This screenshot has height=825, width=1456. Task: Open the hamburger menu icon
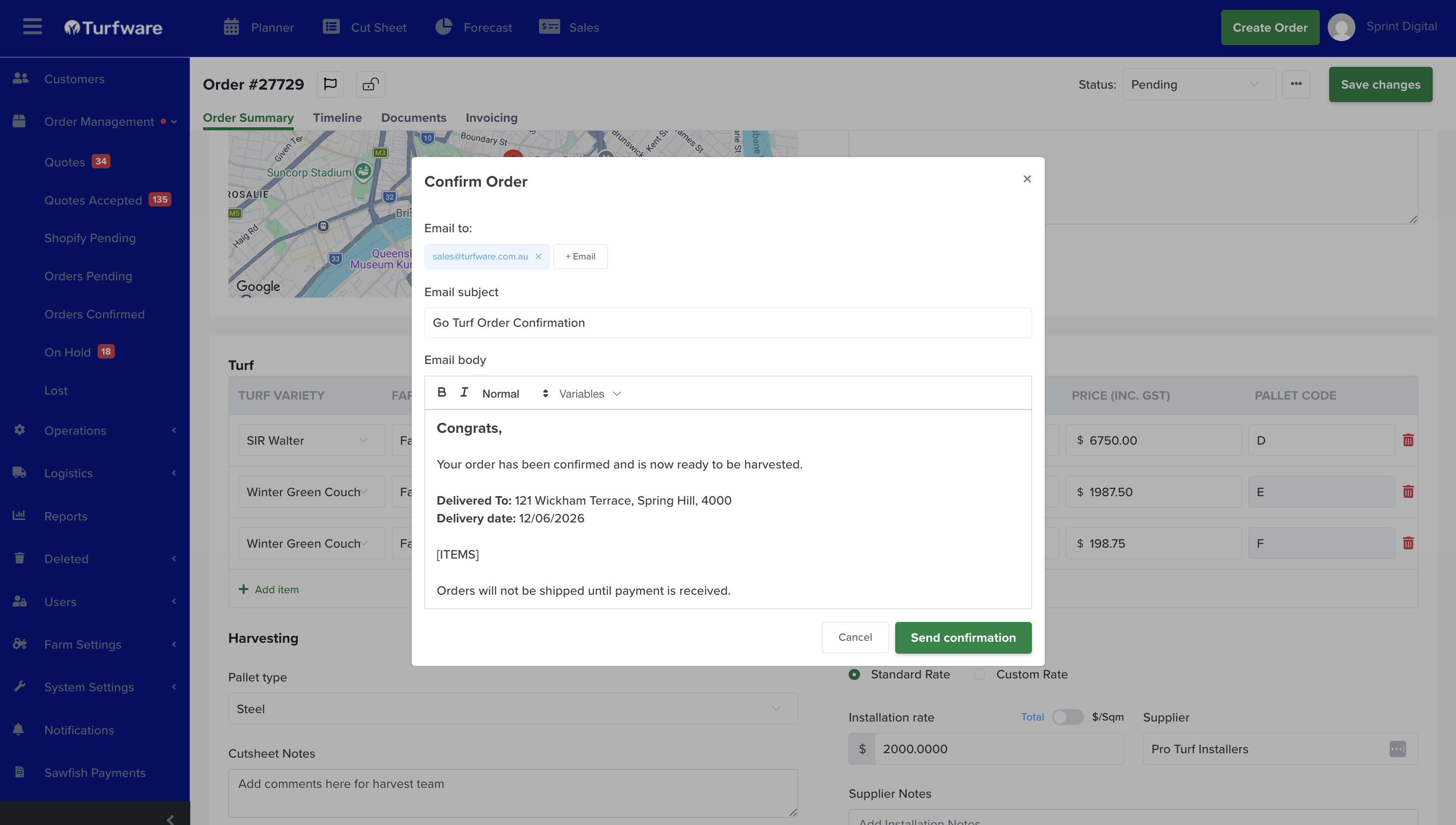[x=32, y=27]
